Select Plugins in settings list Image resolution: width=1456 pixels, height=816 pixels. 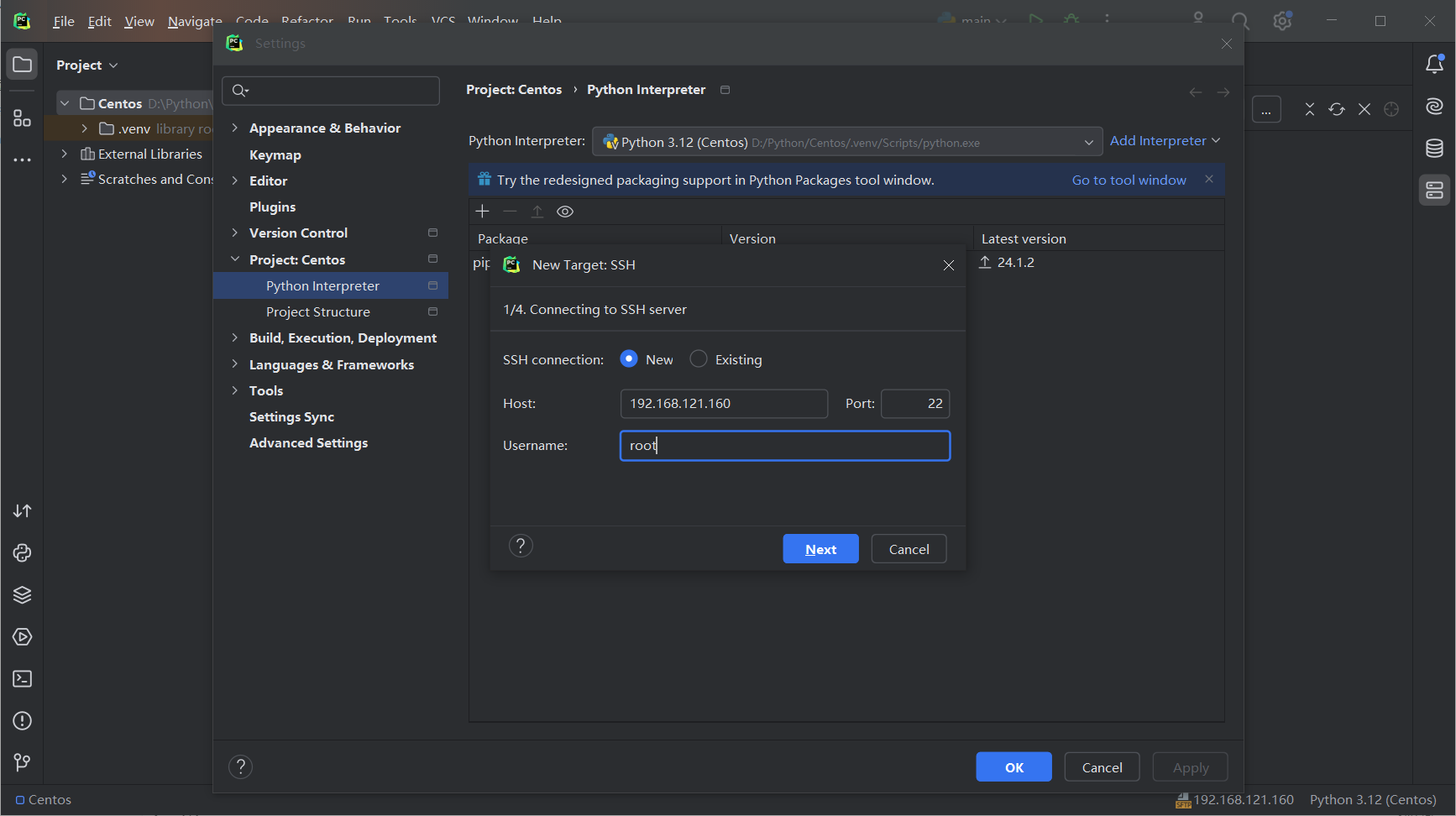(272, 207)
